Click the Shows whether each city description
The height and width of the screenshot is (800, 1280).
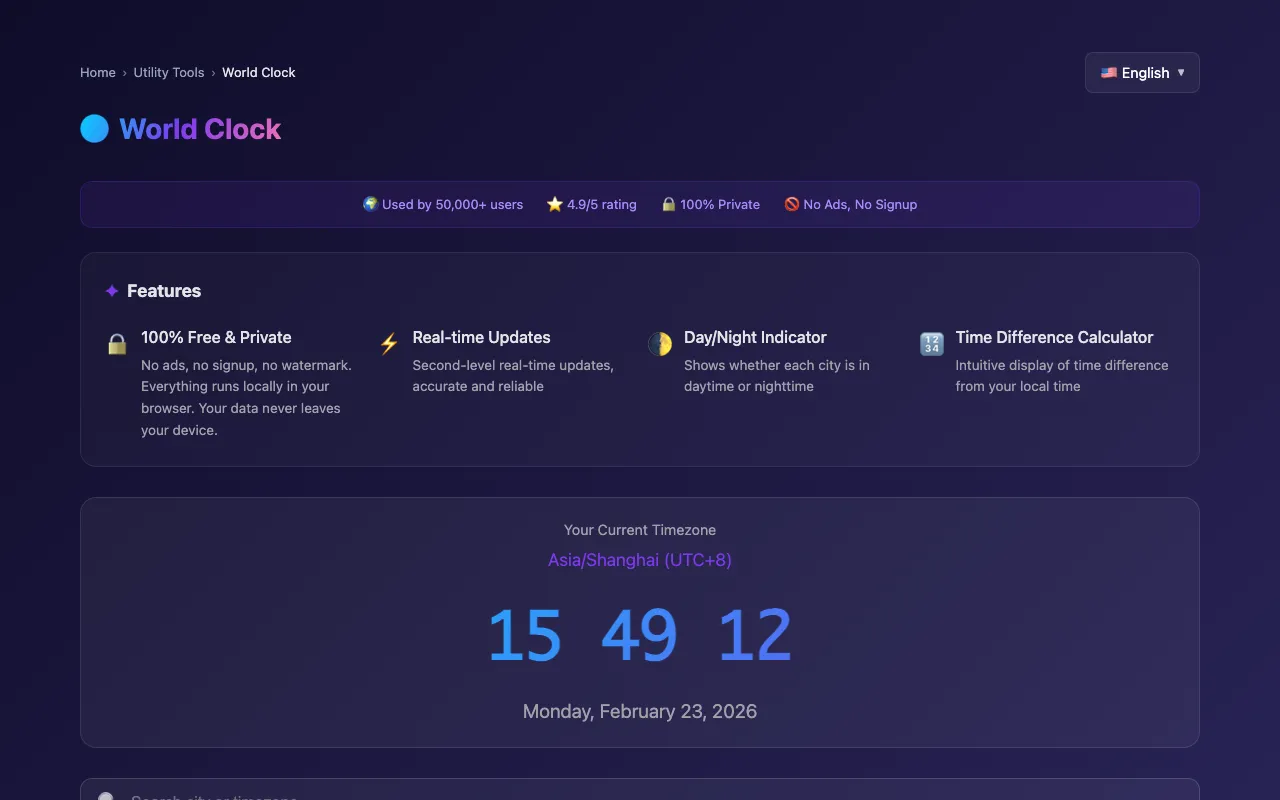point(777,376)
